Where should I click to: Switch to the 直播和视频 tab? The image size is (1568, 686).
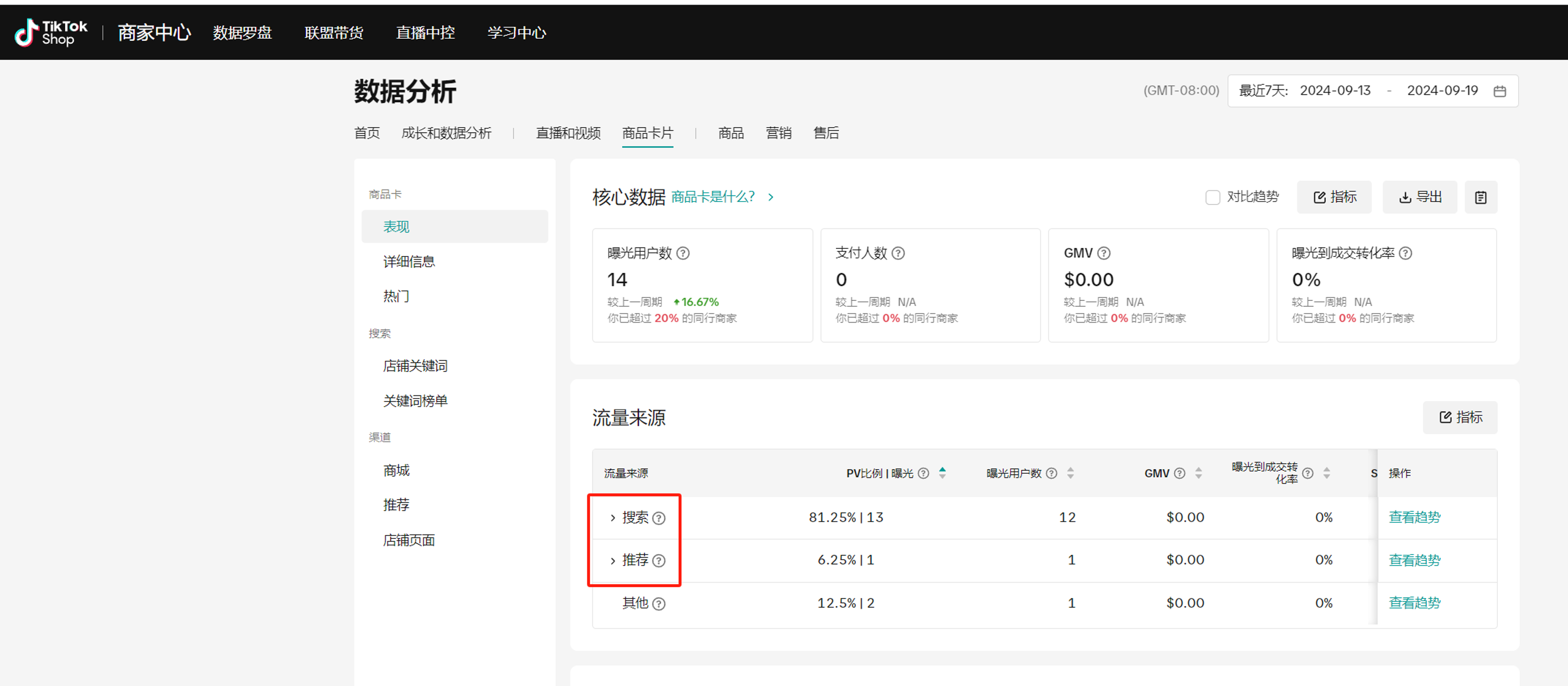pyautogui.click(x=567, y=133)
